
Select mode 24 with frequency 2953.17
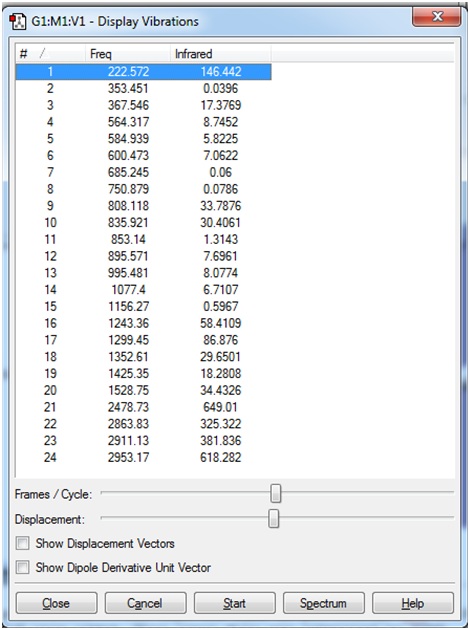pyautogui.click(x=144, y=457)
